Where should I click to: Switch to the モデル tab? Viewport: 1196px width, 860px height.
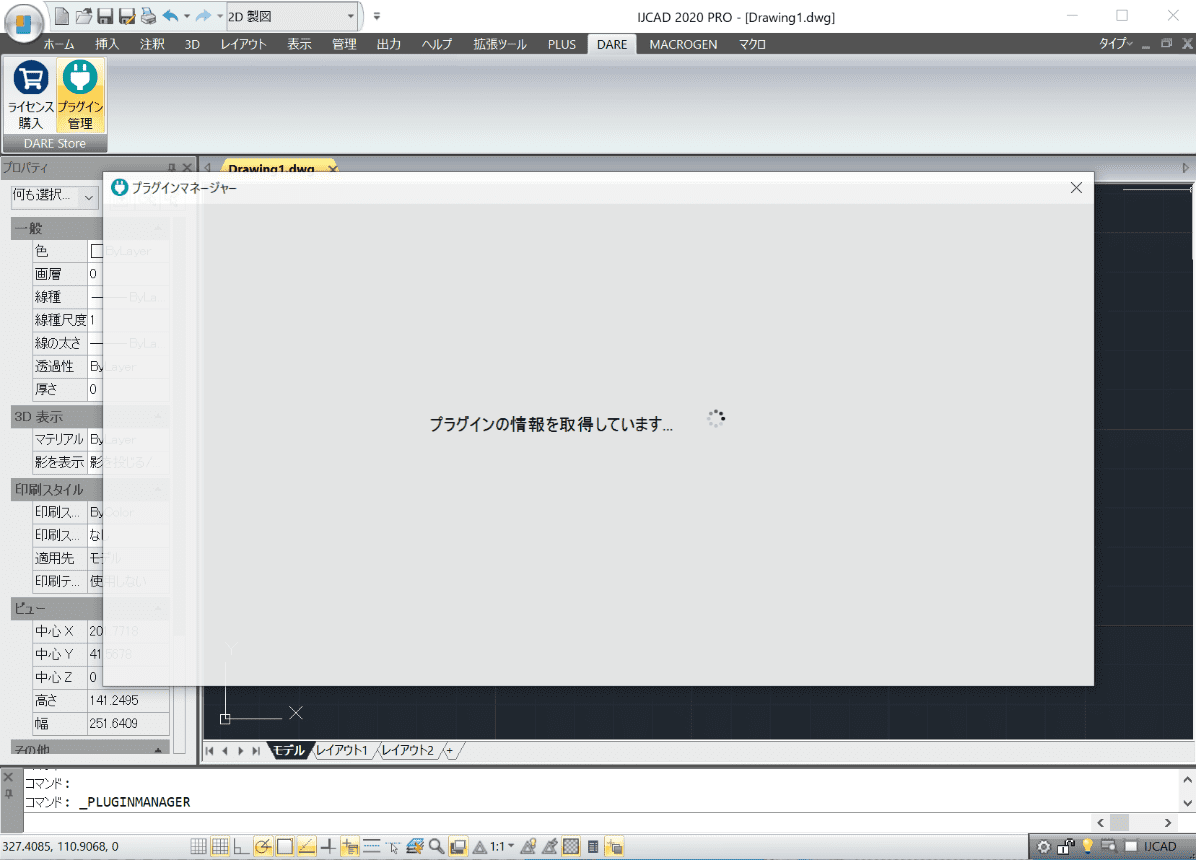pos(288,751)
